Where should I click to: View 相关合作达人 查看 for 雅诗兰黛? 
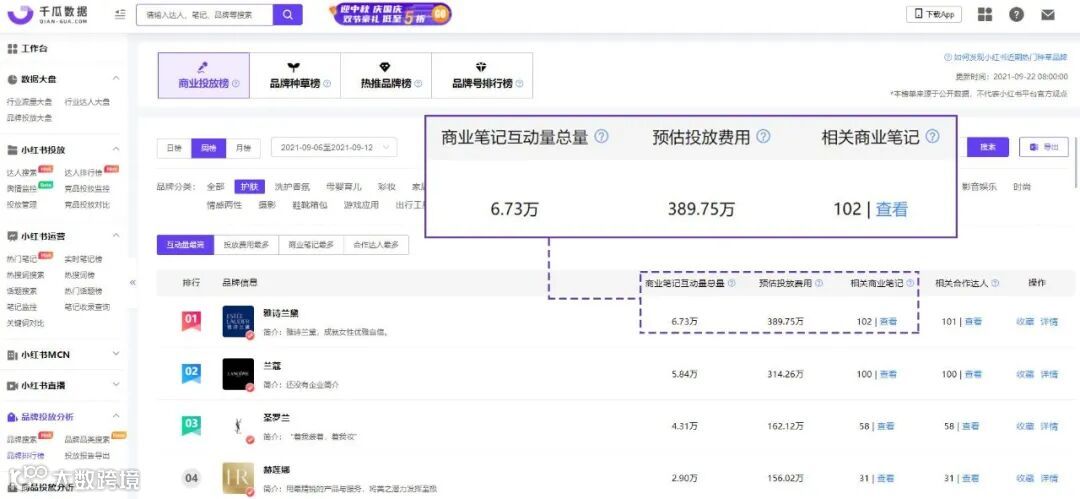coord(973,321)
